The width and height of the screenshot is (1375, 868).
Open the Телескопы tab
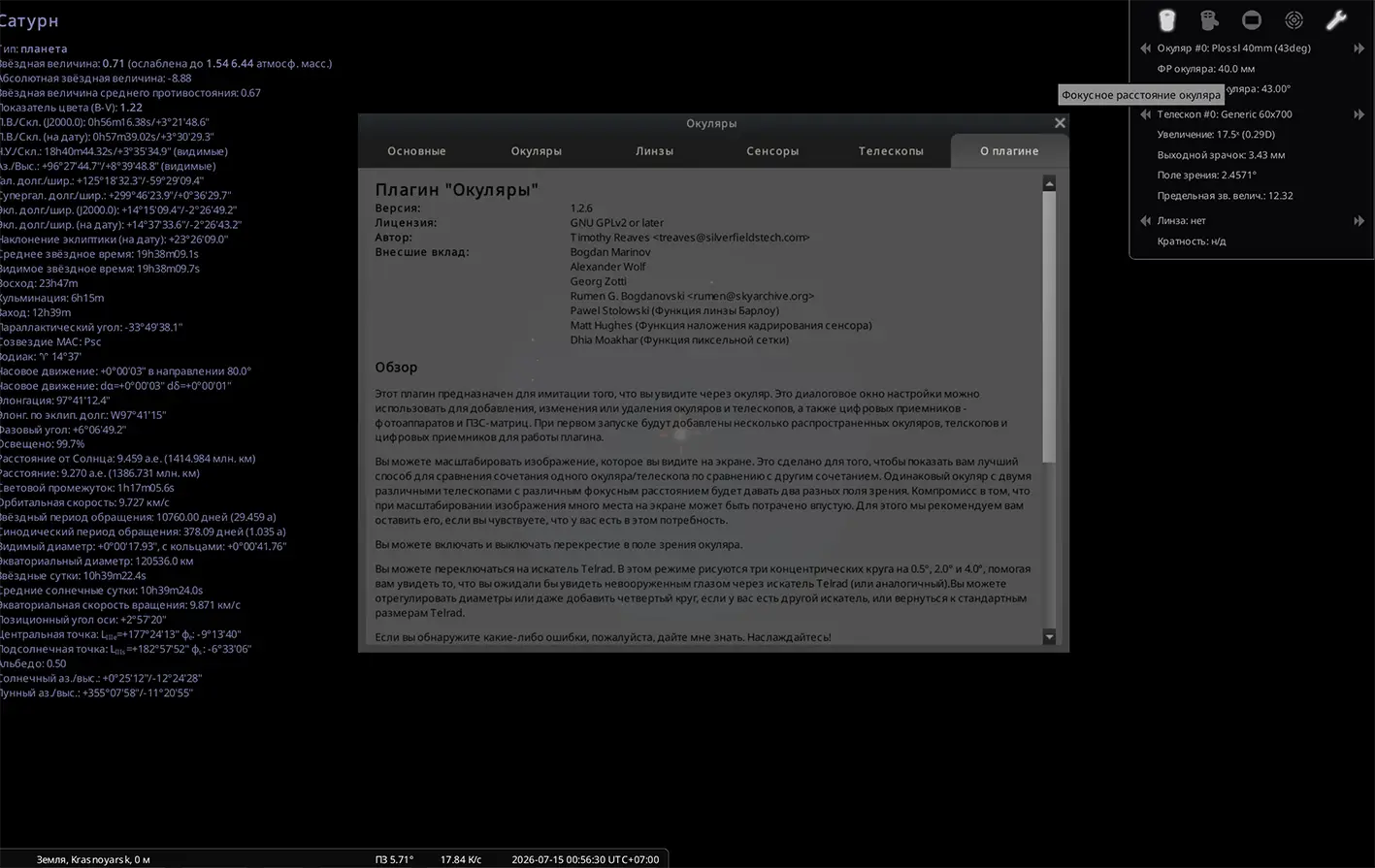pos(891,151)
